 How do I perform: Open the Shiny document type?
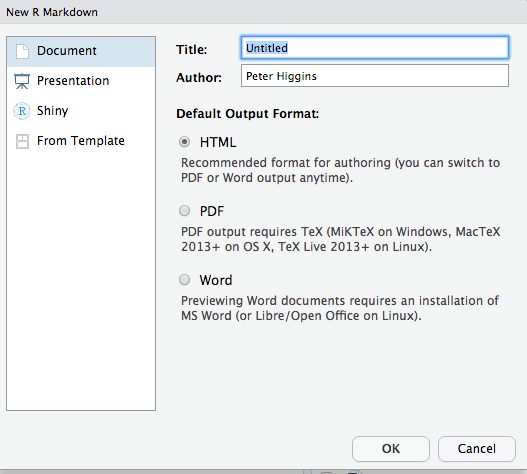coord(81,111)
